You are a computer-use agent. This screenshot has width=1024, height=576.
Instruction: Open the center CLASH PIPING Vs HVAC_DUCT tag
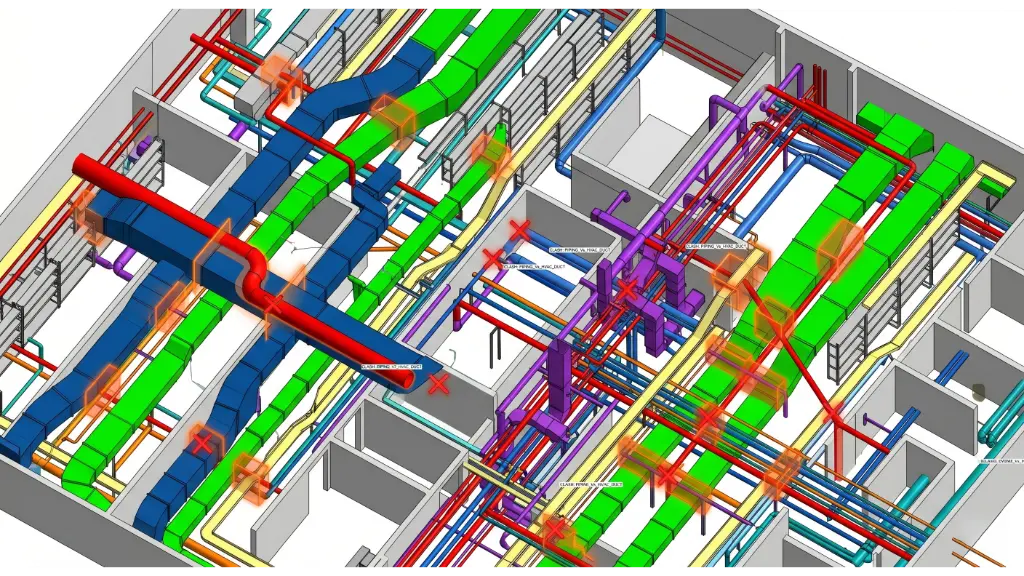581,250
